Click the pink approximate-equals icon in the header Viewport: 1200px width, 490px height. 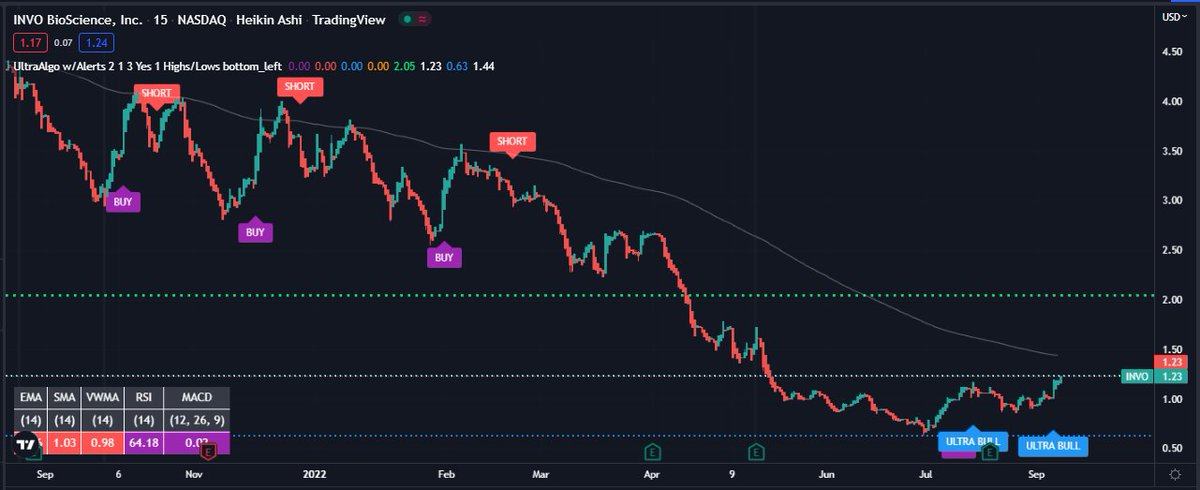423,19
